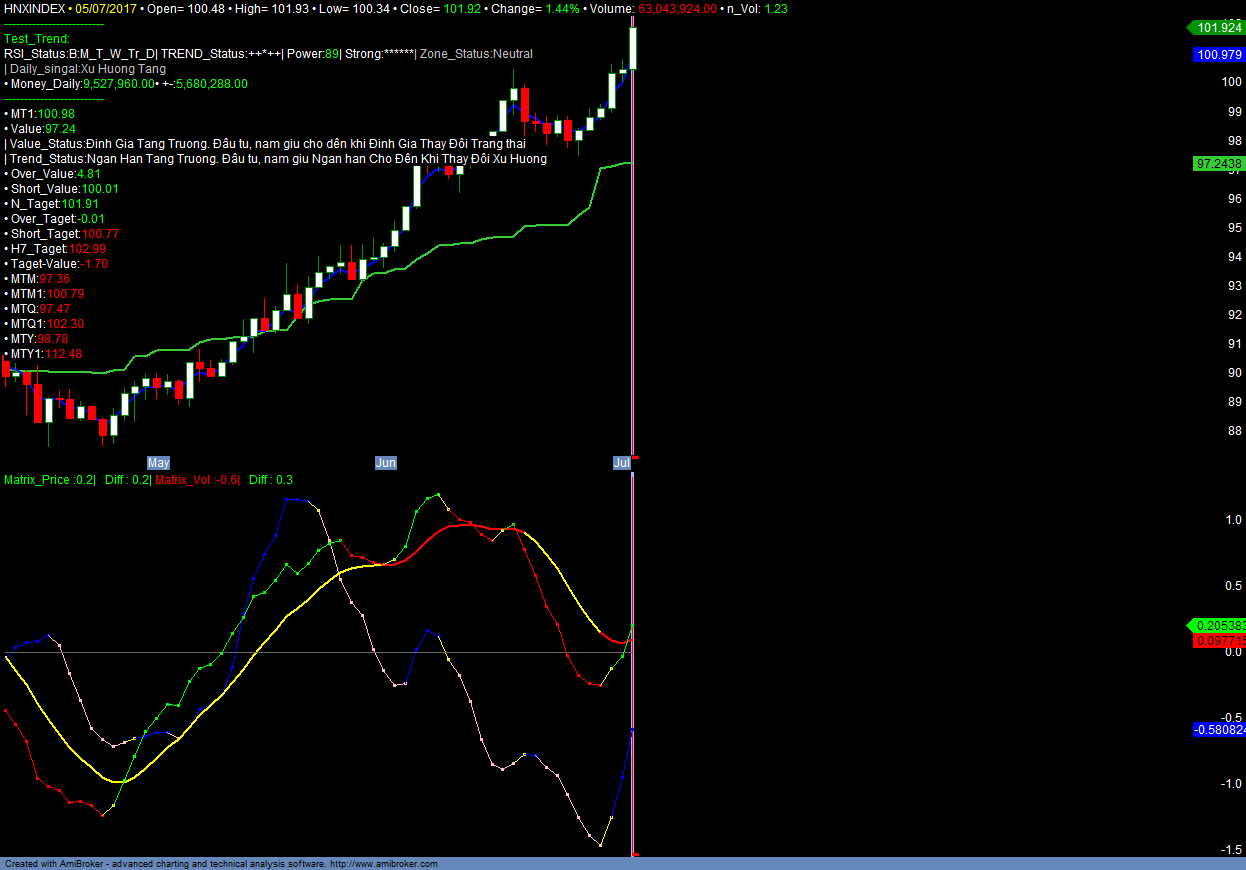The image size is (1246, 870).
Task: Click the red Matrix_Vol indicator label
Action: (x=197, y=480)
